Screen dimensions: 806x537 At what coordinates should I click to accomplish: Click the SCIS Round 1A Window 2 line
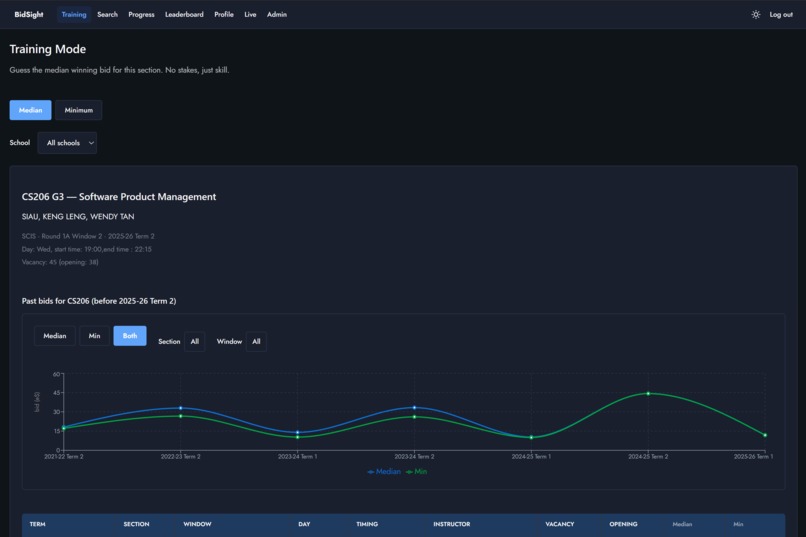(x=88, y=236)
